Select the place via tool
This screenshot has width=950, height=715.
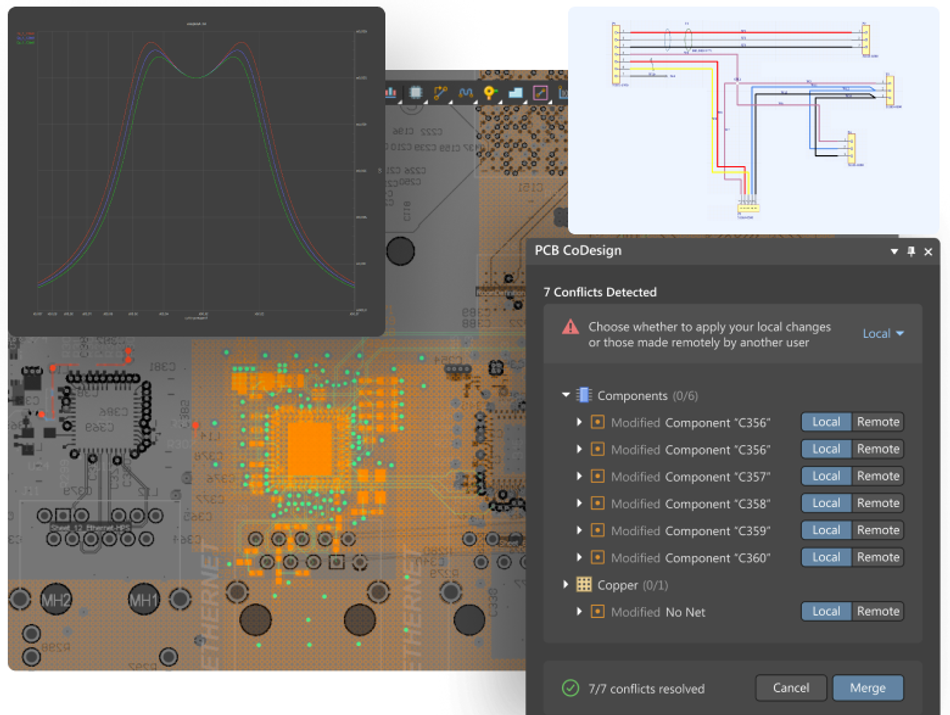pyautogui.click(x=489, y=92)
